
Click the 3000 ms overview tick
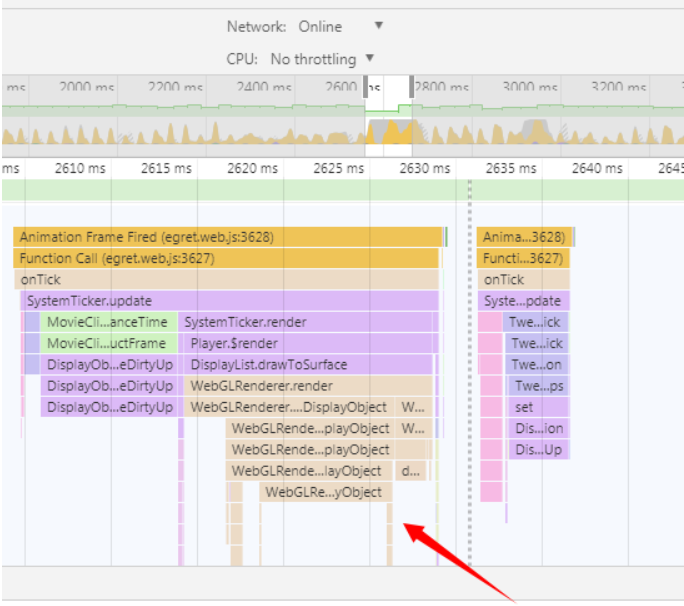pyautogui.click(x=530, y=87)
